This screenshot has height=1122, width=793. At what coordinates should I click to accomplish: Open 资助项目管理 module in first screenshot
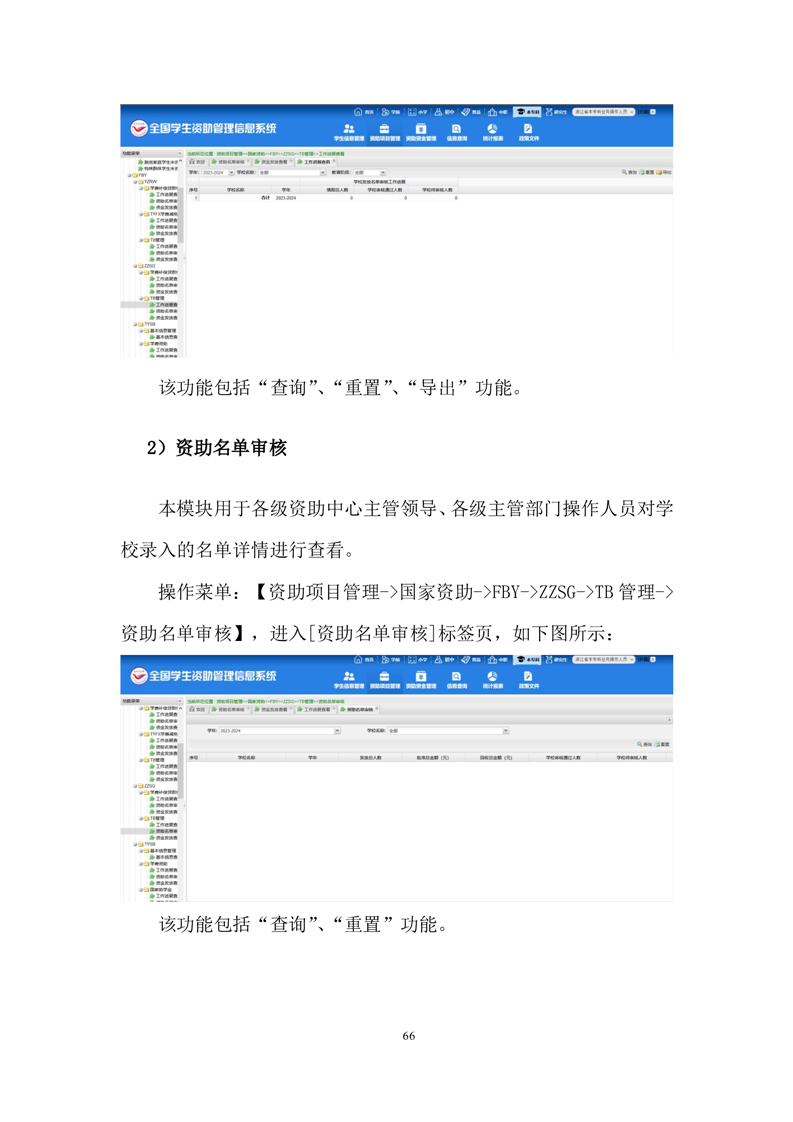[x=384, y=132]
